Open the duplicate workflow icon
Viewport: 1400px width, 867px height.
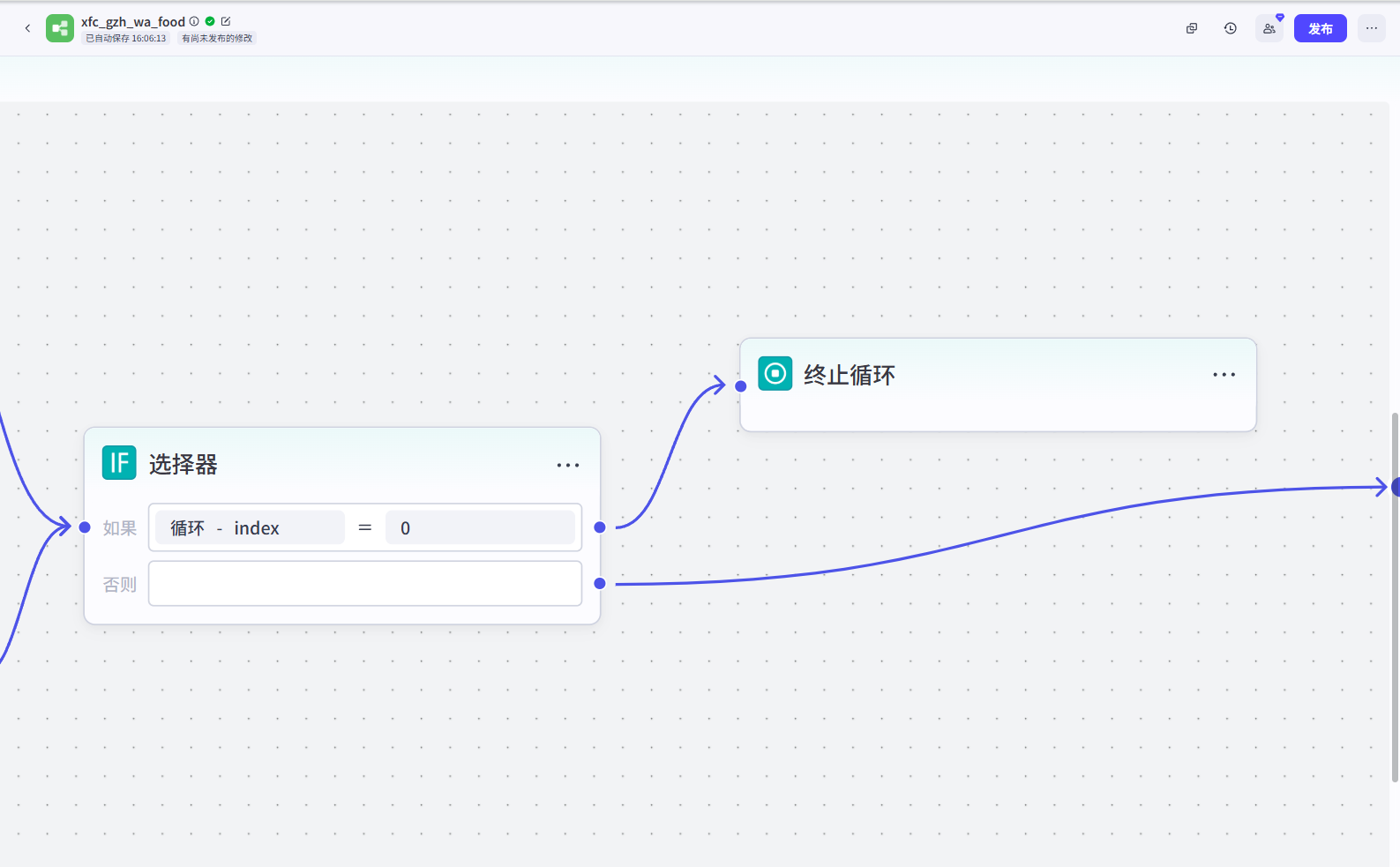pos(1192,28)
